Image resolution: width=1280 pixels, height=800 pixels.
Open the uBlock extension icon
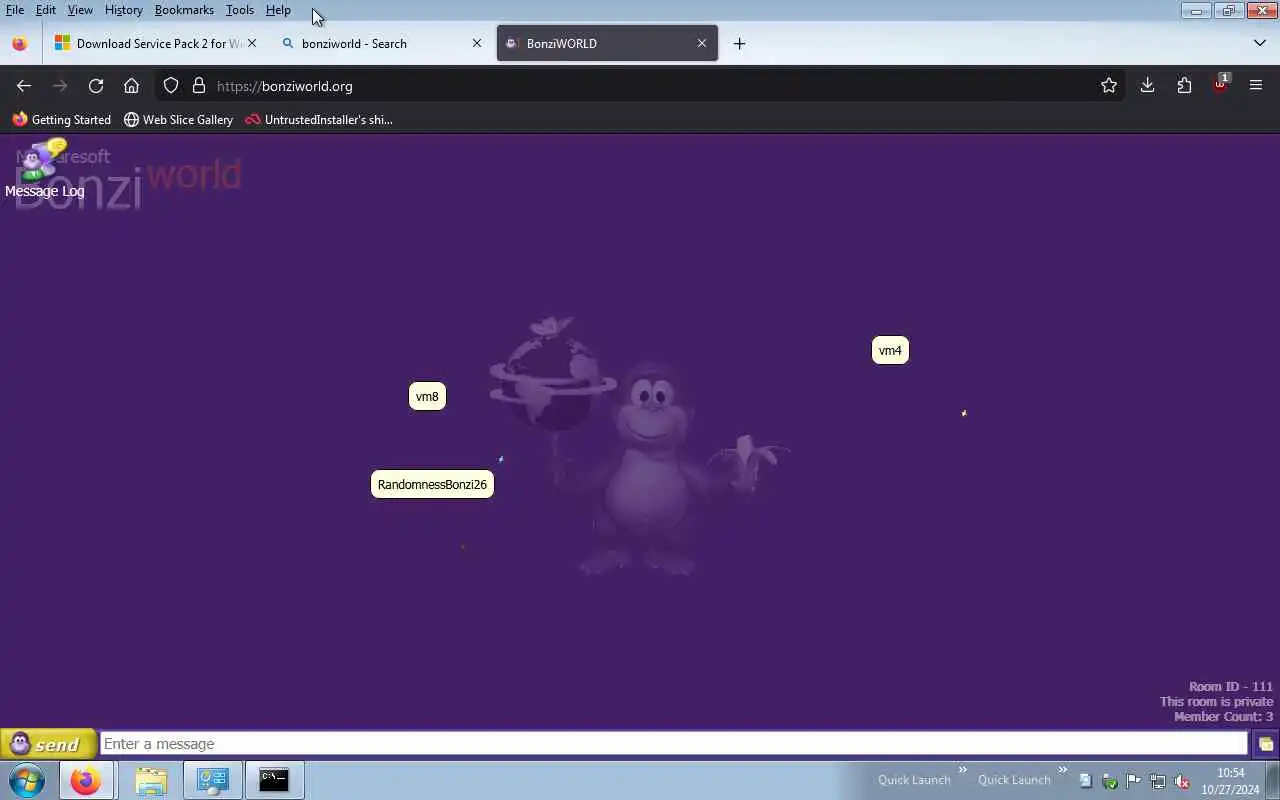1221,85
